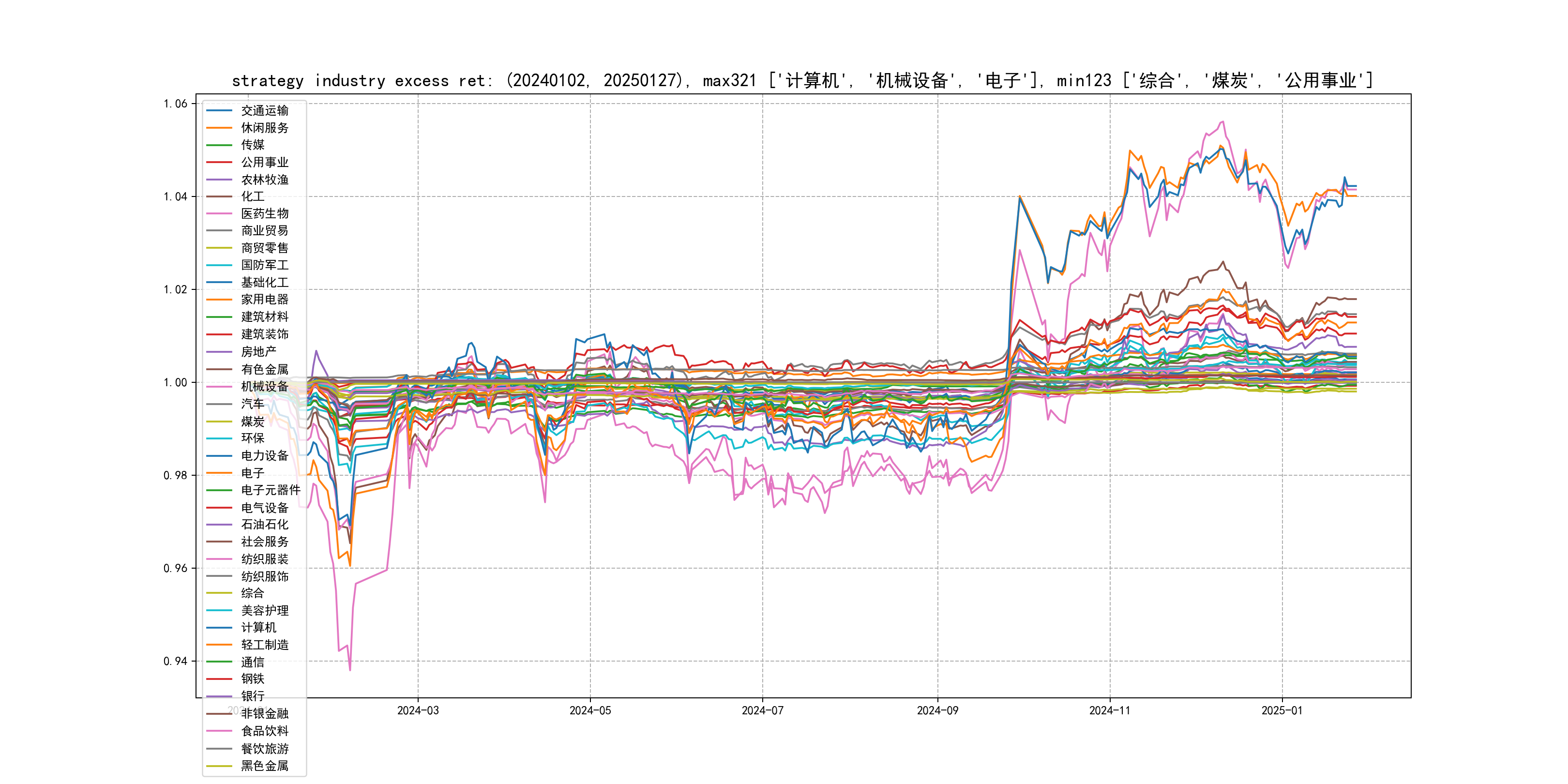
Task: Click the 2025-01 x-axis tick label
Action: (x=1282, y=710)
